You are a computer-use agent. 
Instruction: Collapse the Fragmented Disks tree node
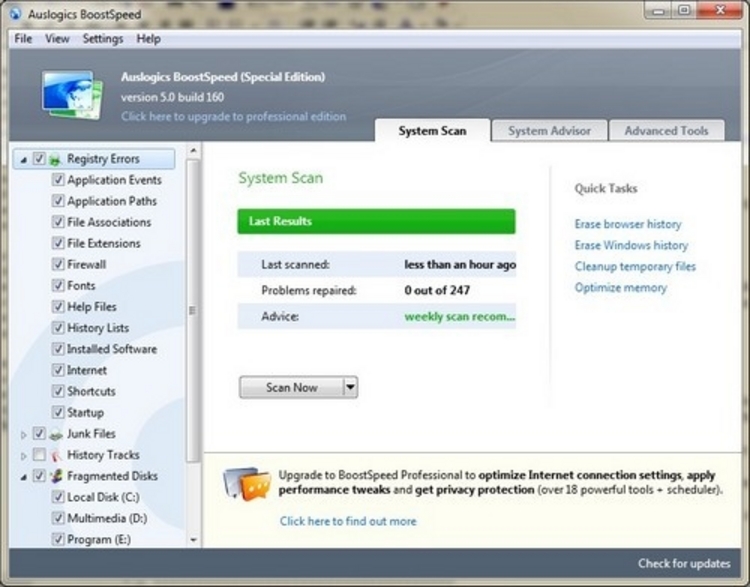point(23,477)
